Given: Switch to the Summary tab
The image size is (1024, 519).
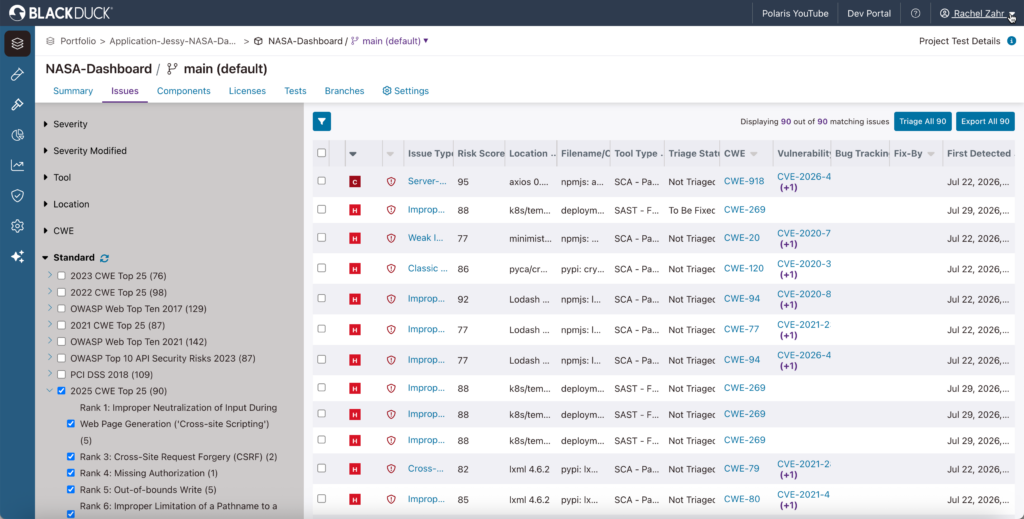Looking at the screenshot, I should (x=73, y=91).
